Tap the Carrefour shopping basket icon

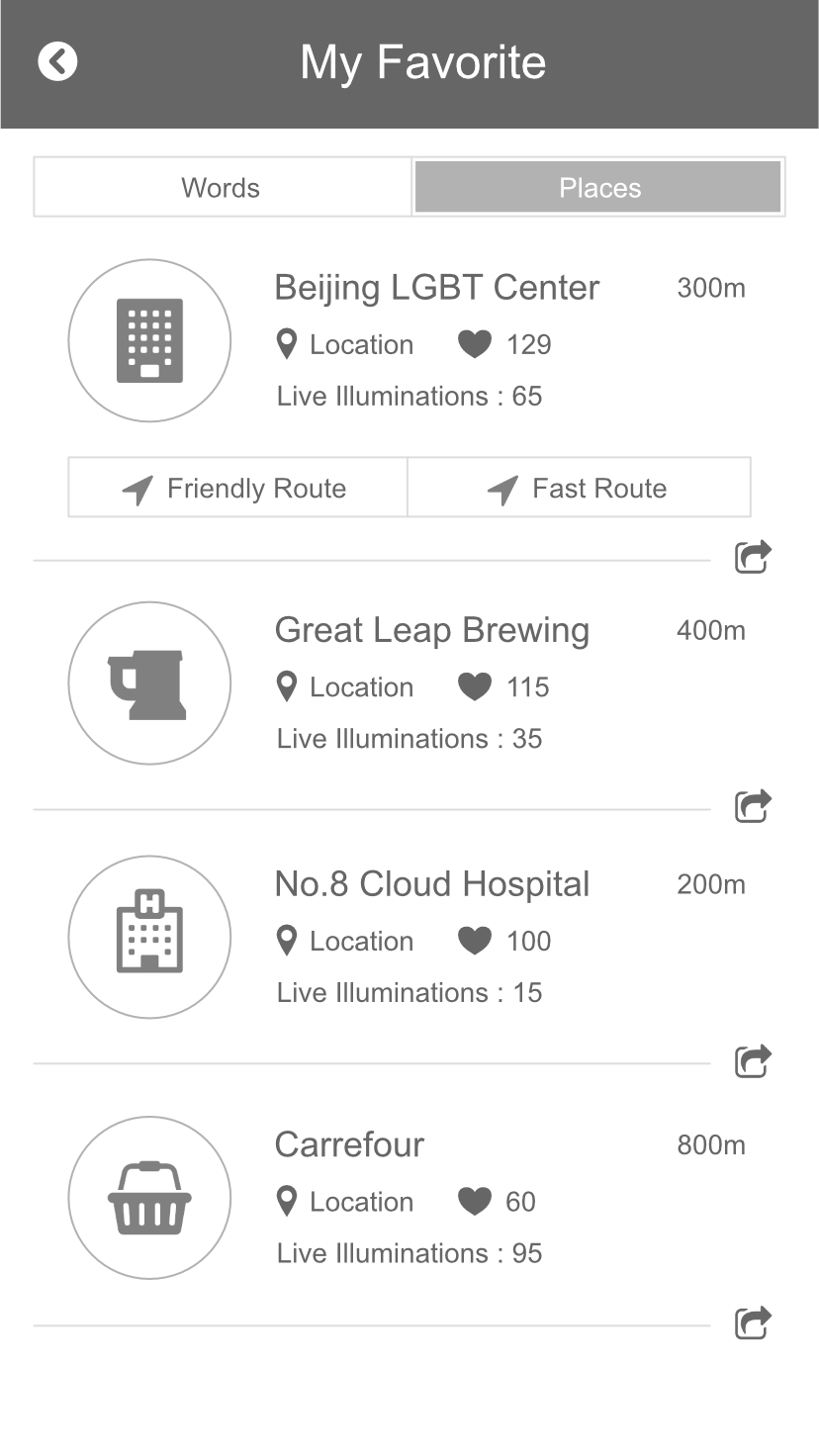[149, 1198]
